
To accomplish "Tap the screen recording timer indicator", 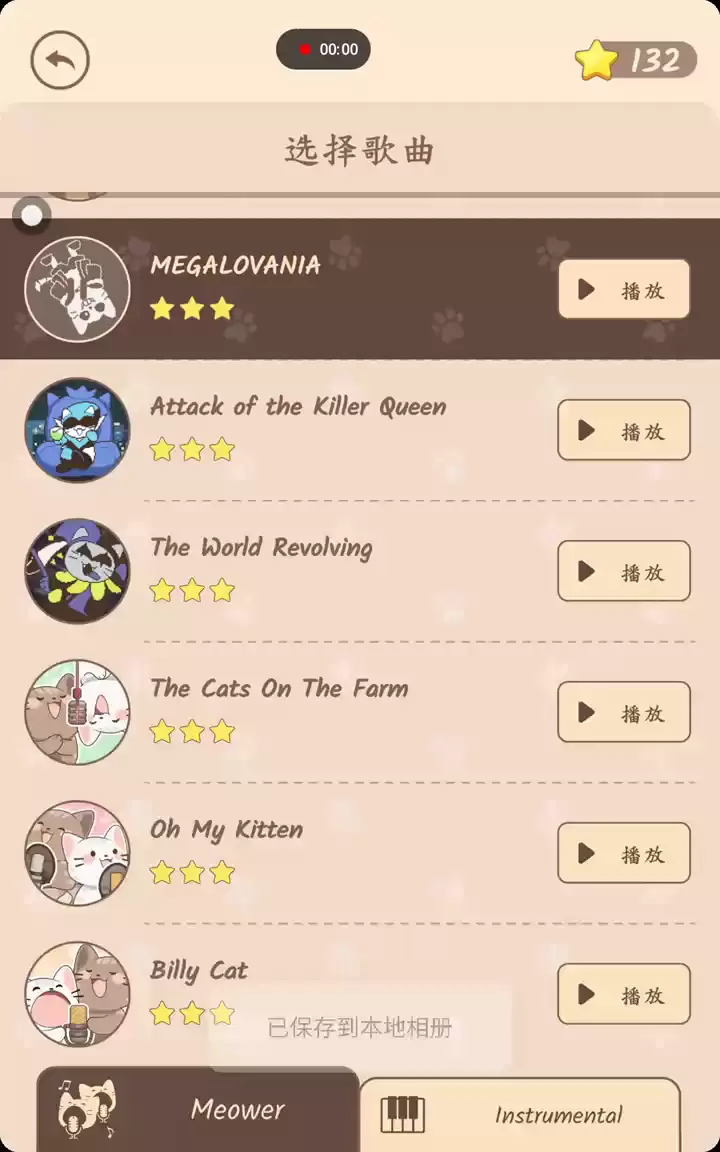I will [x=323, y=49].
